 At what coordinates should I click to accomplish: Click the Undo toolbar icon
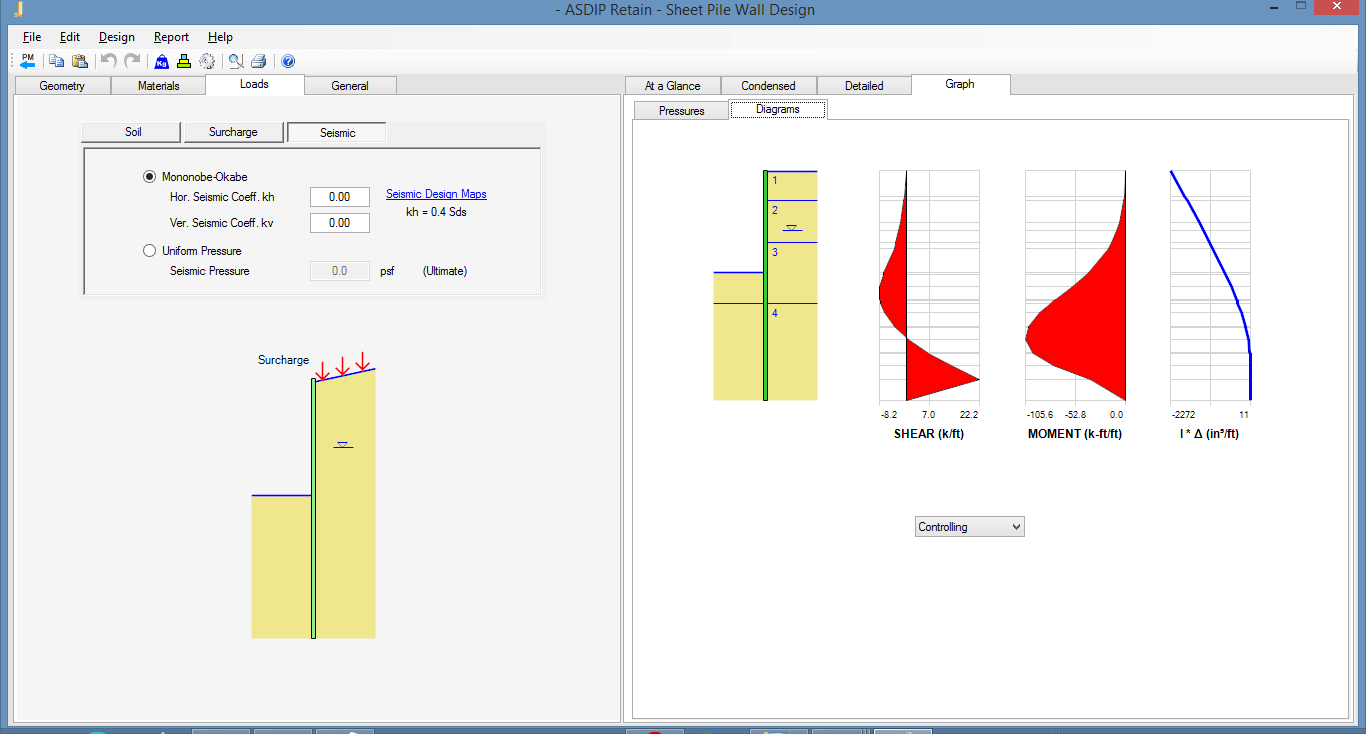[109, 61]
